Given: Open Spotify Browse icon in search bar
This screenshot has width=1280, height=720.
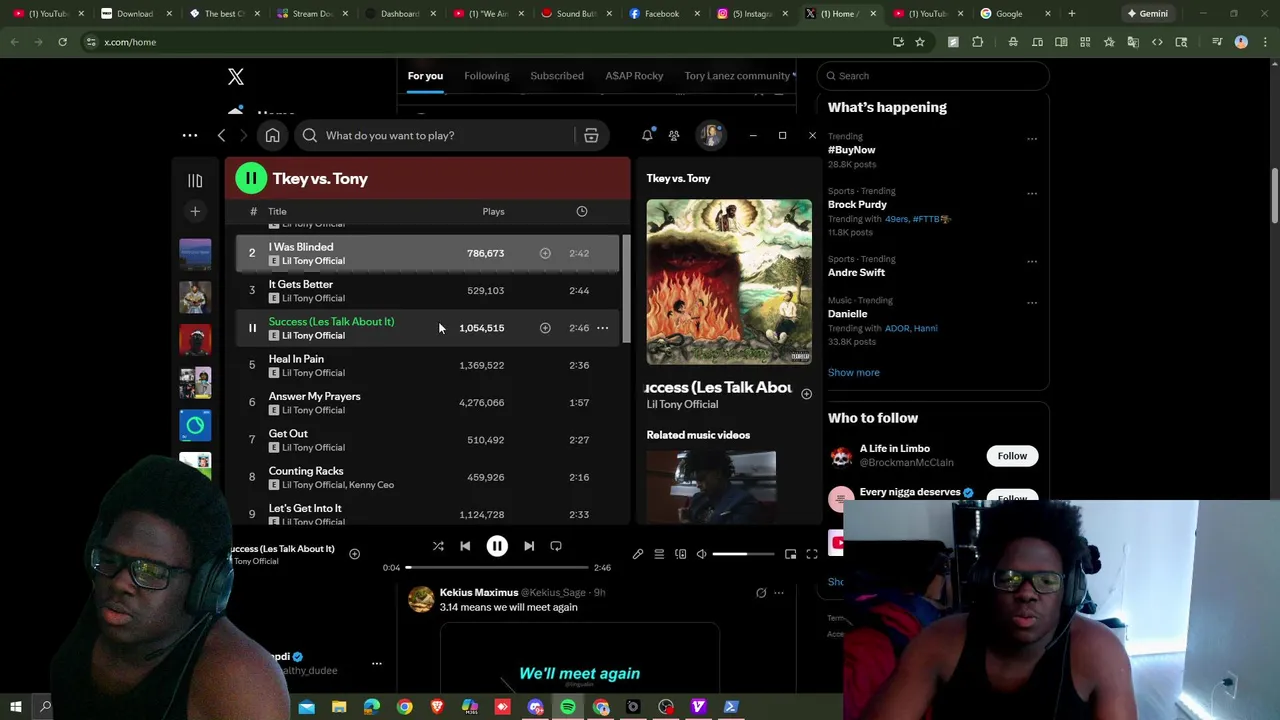Looking at the screenshot, I should pyautogui.click(x=591, y=135).
